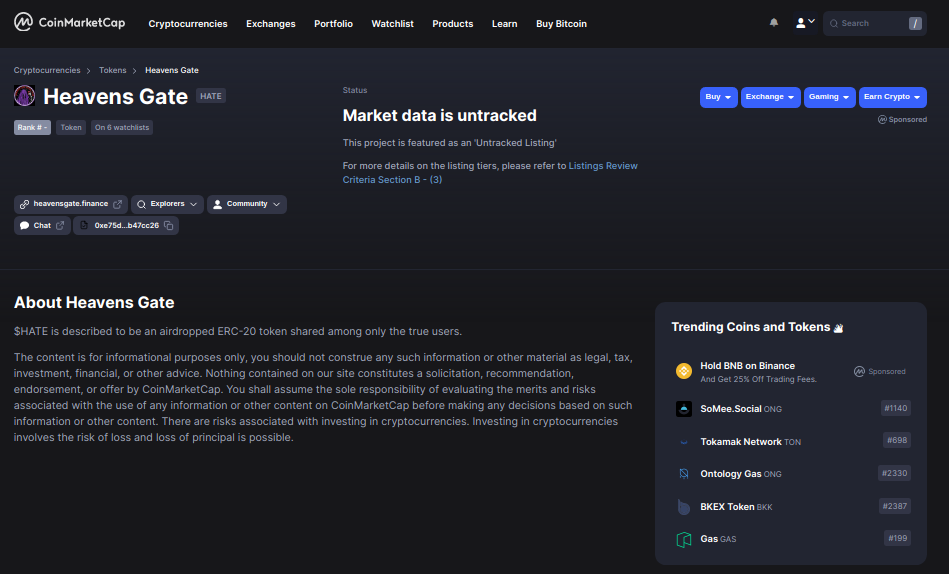The image size is (949, 574).
Task: Click Buy Bitcoin in navigation
Action: point(561,24)
